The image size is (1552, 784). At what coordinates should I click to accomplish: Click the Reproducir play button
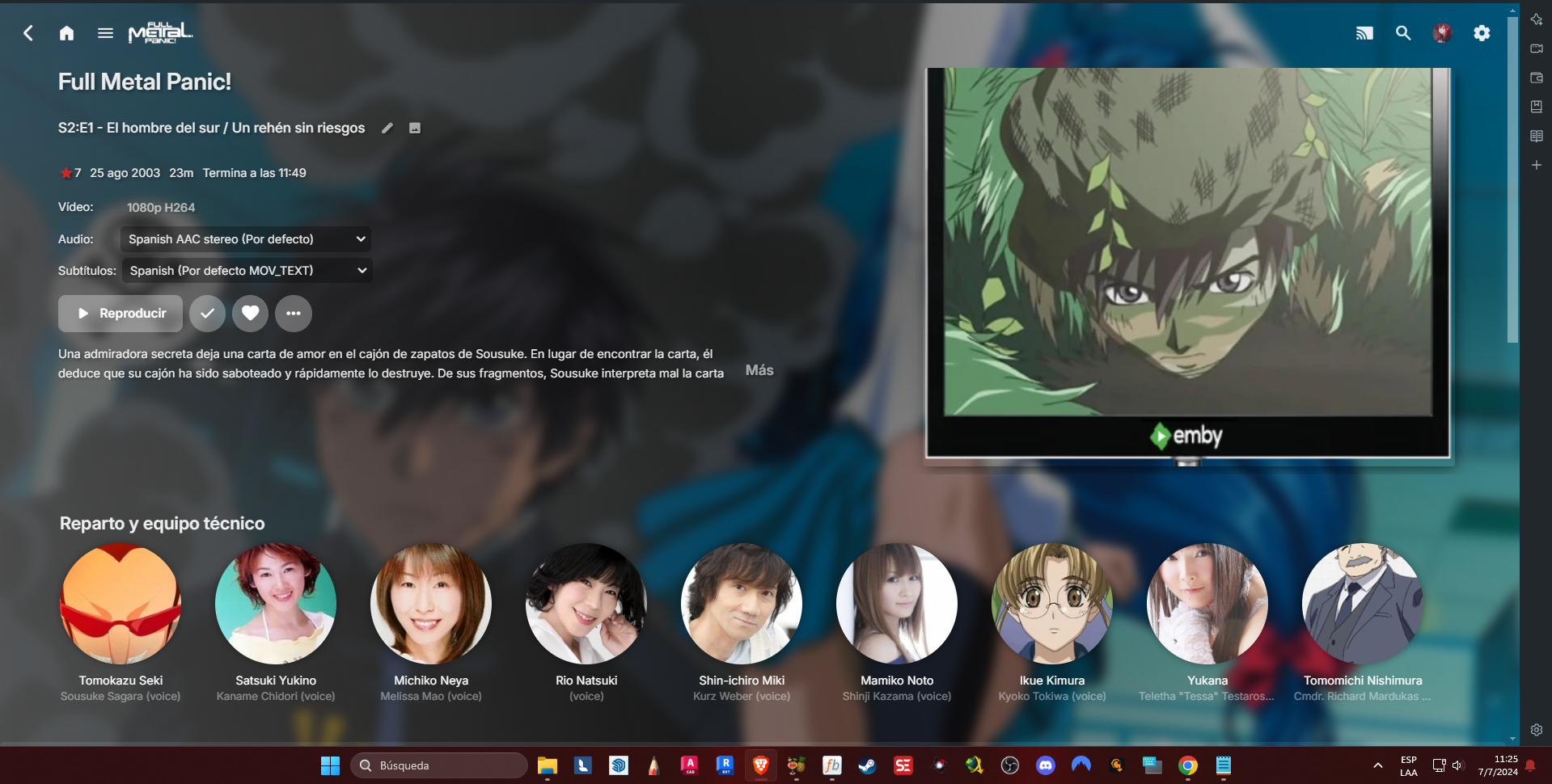(x=121, y=314)
